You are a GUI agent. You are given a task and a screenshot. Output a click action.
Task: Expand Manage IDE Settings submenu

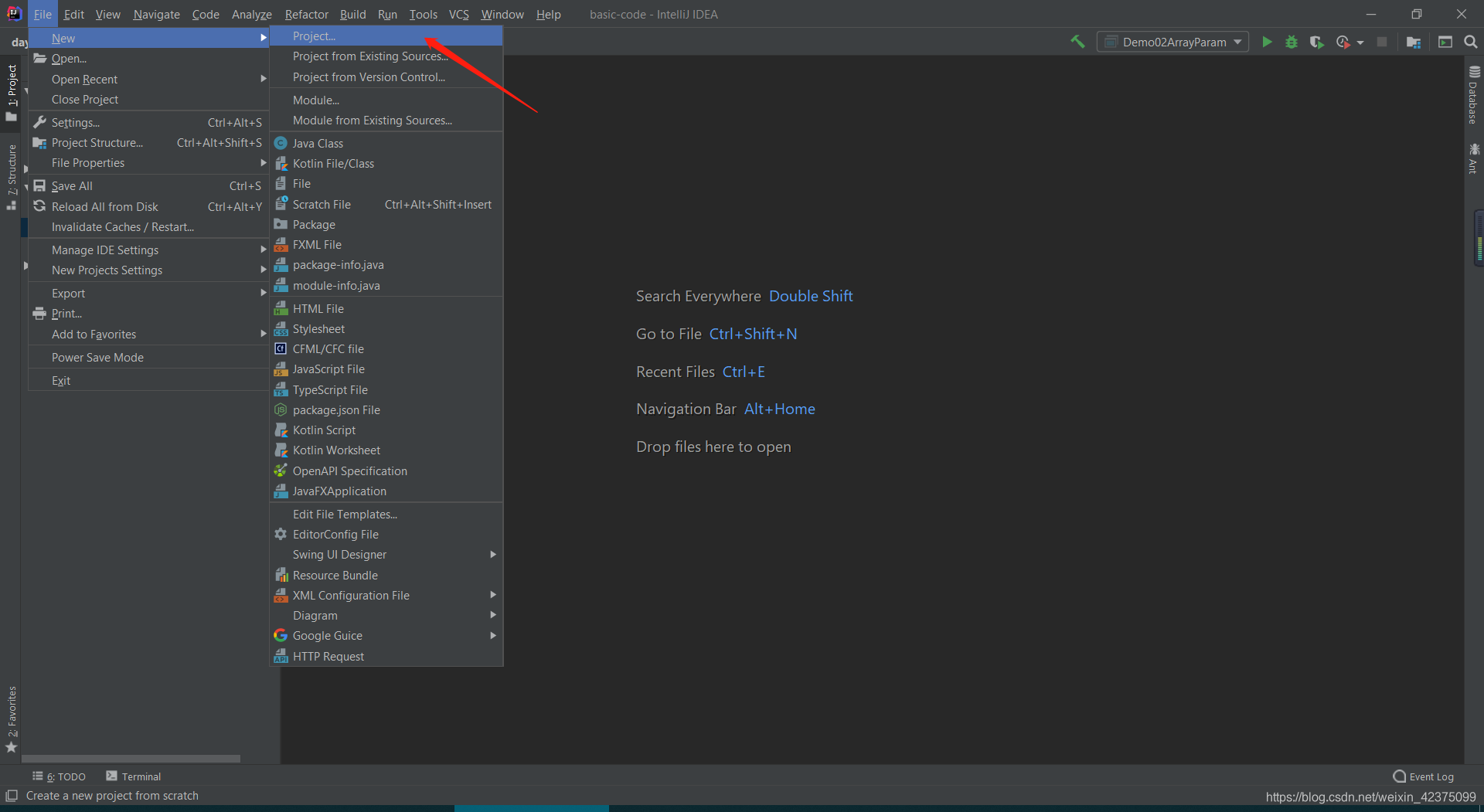click(148, 250)
